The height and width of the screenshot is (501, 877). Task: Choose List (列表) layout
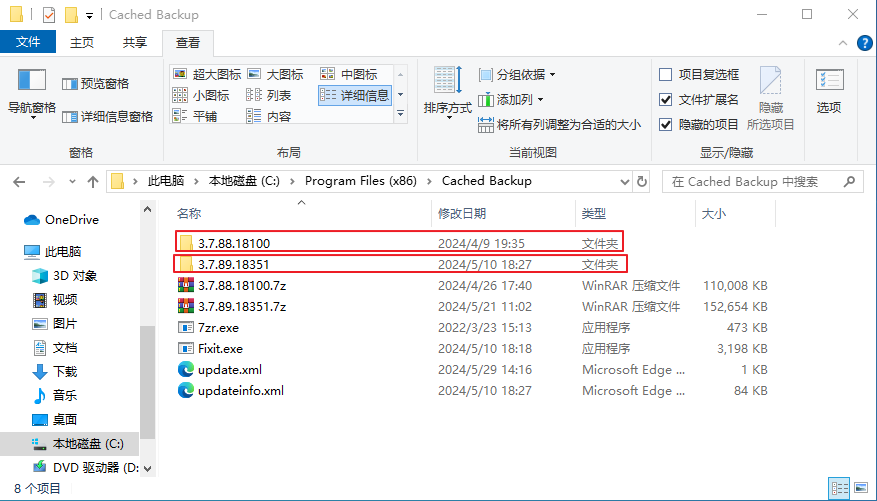[x=269, y=96]
